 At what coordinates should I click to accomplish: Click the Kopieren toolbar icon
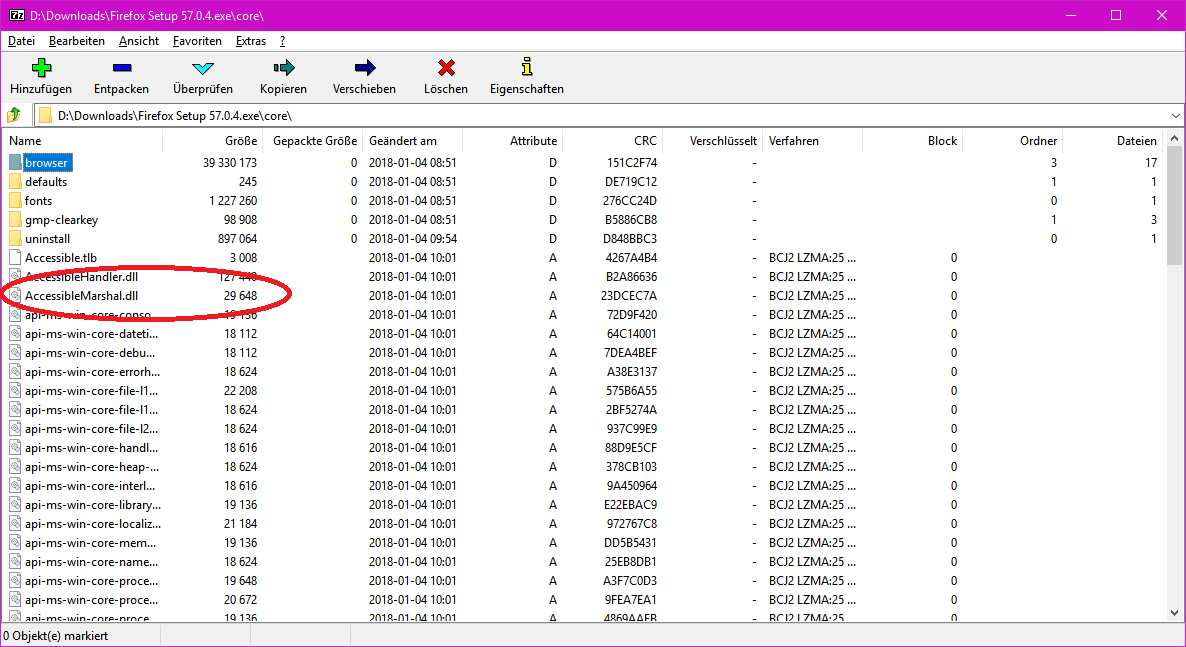283,69
